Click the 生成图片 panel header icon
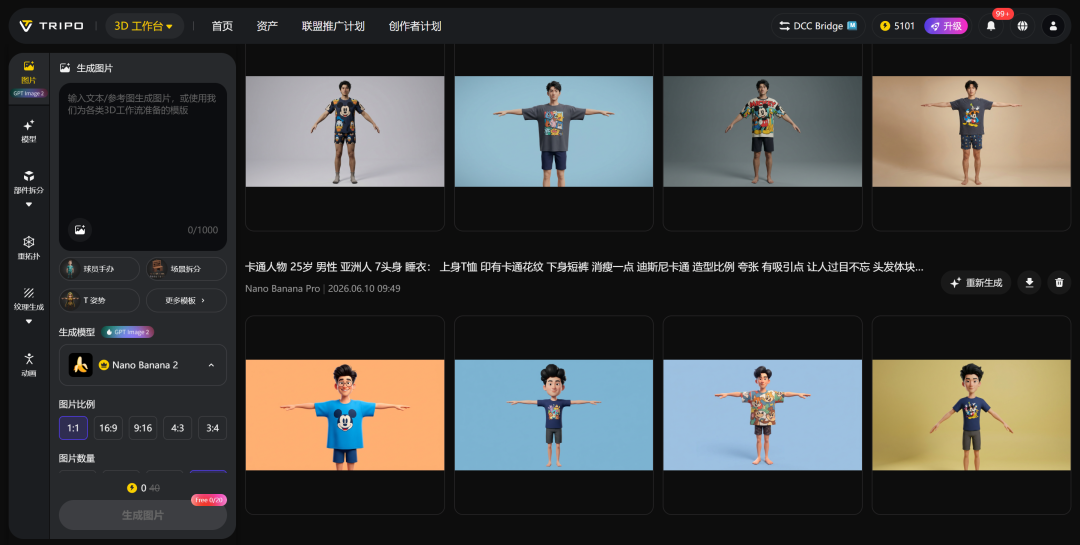1080x545 pixels. (x=65, y=68)
